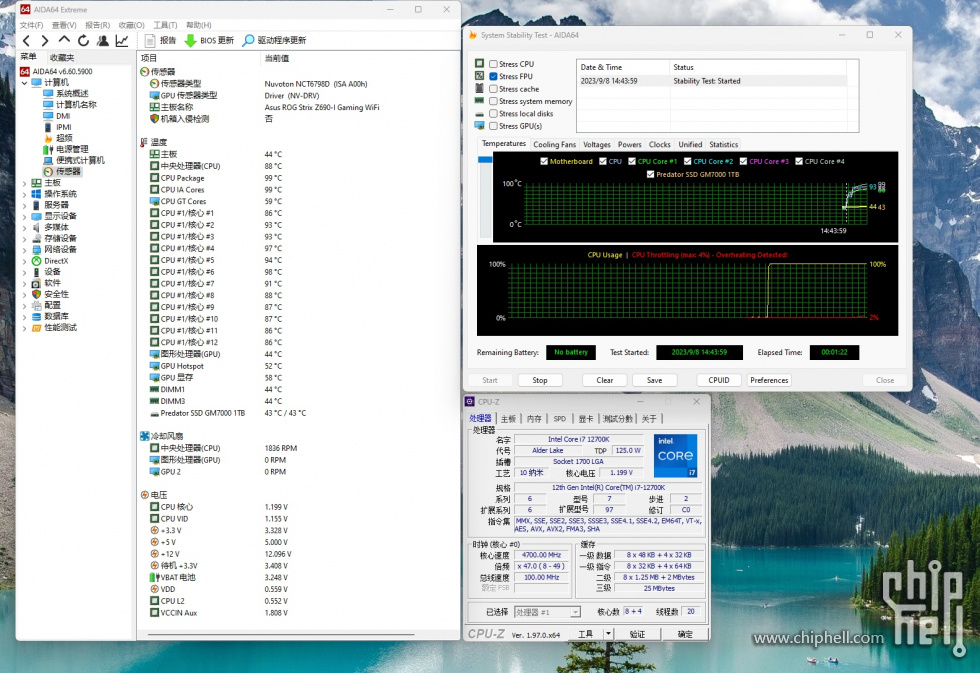The width and height of the screenshot is (980, 673).
Task: Switch to 收藏夹 favorites tab in AIDA64
Action: click(x=62, y=57)
